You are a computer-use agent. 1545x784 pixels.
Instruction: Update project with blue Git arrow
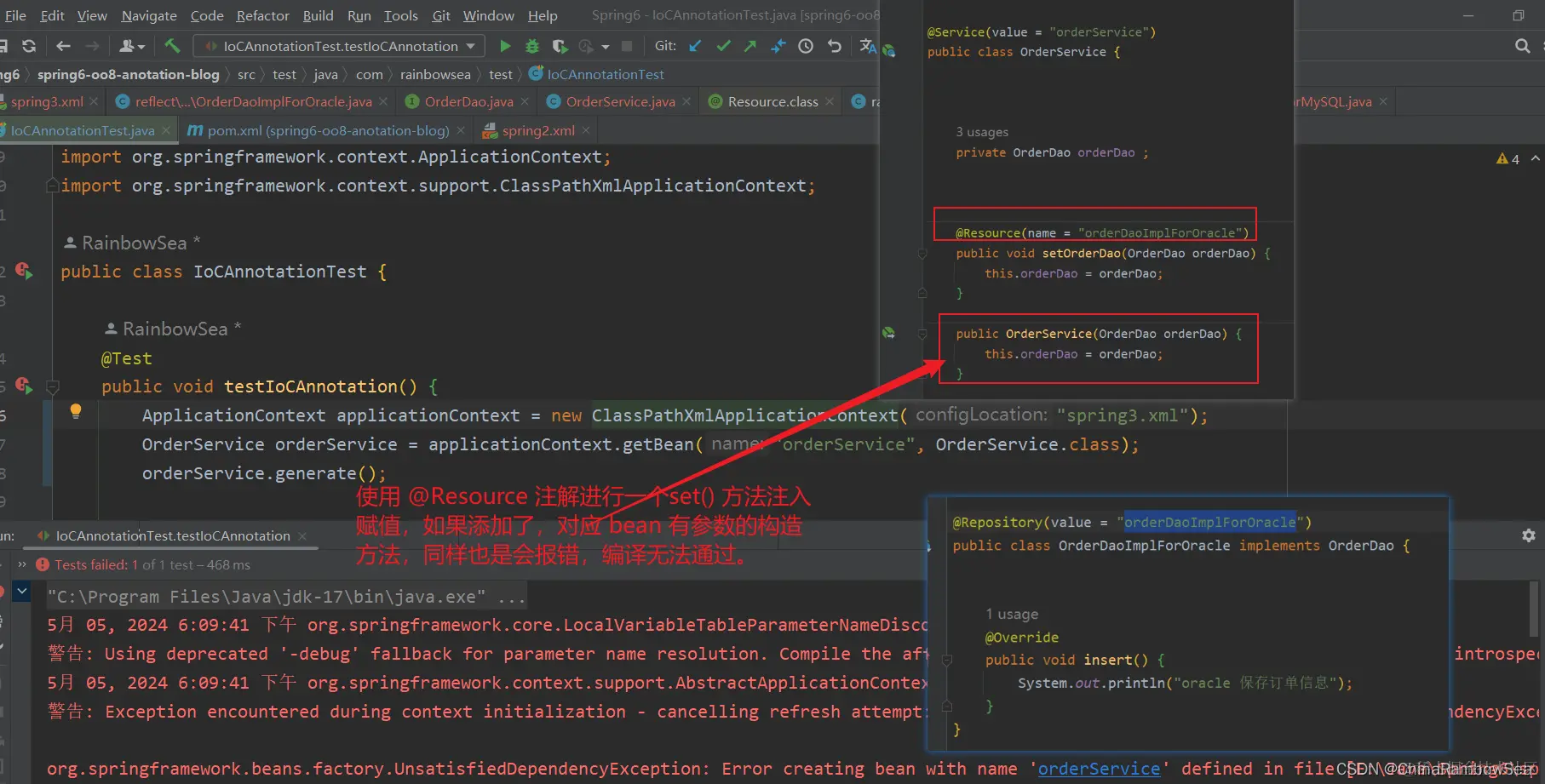coord(696,46)
